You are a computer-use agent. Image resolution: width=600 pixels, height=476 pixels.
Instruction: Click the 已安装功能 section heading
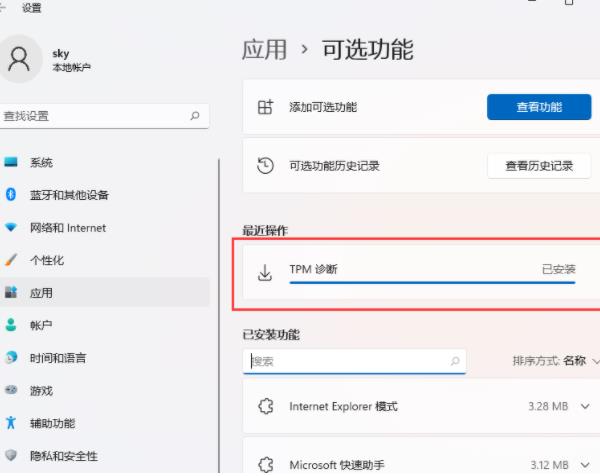coord(271,334)
